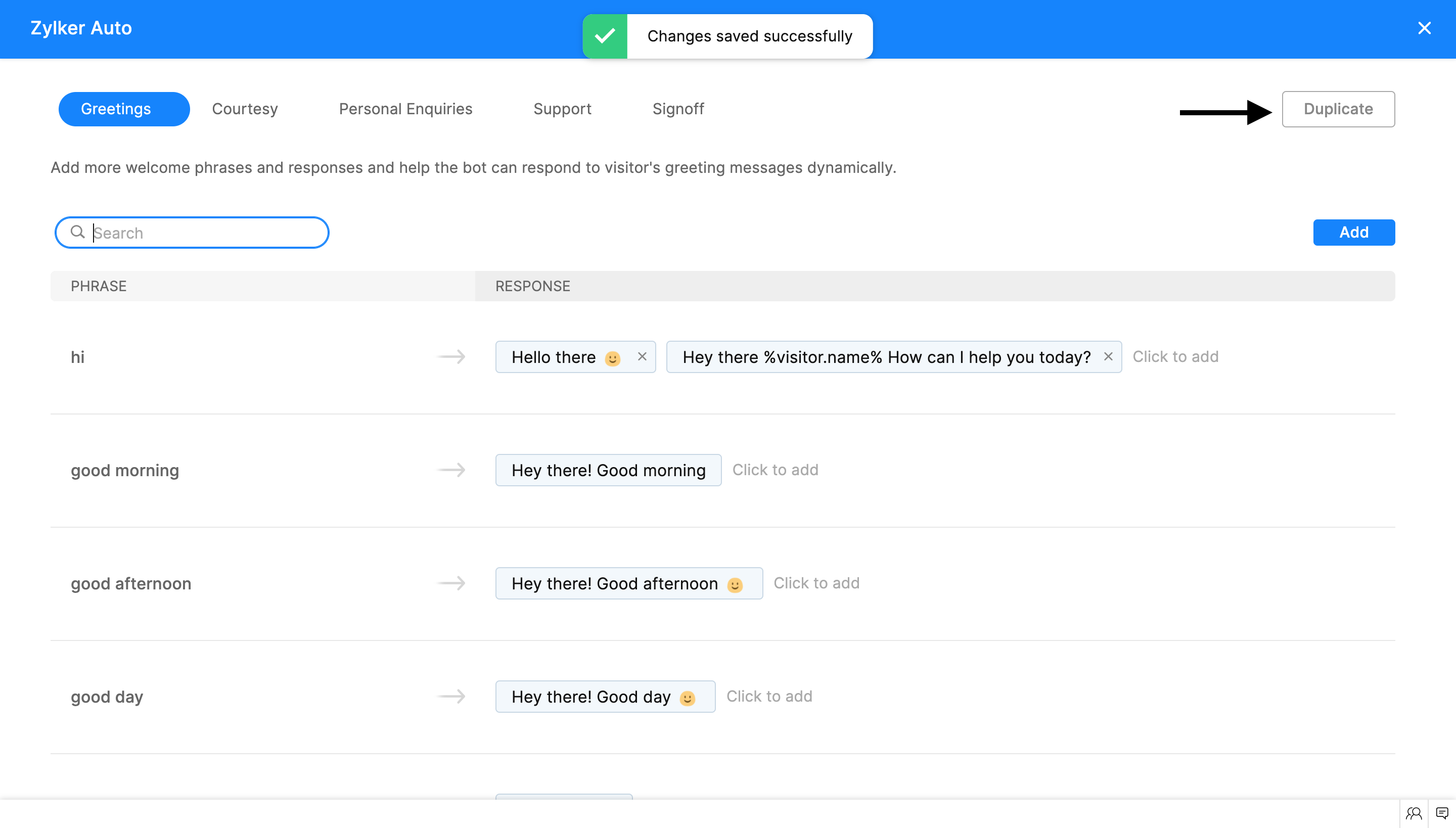Open the contacts icon in bottom bar

click(x=1414, y=813)
